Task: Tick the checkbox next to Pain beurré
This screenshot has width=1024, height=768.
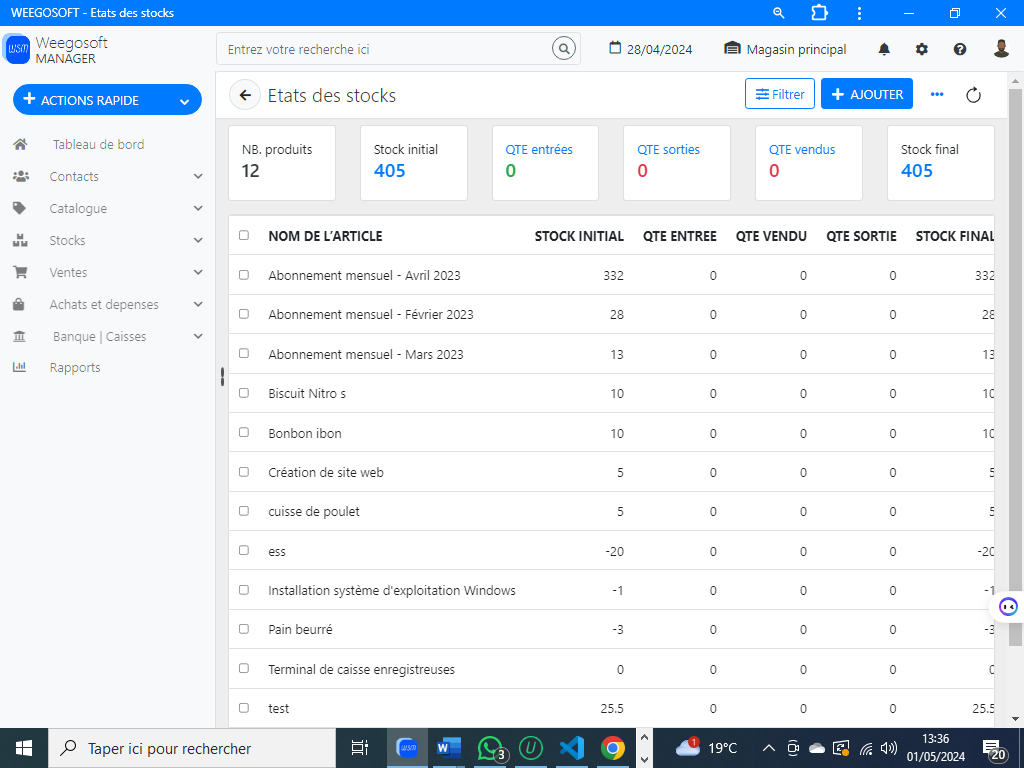Action: (244, 629)
